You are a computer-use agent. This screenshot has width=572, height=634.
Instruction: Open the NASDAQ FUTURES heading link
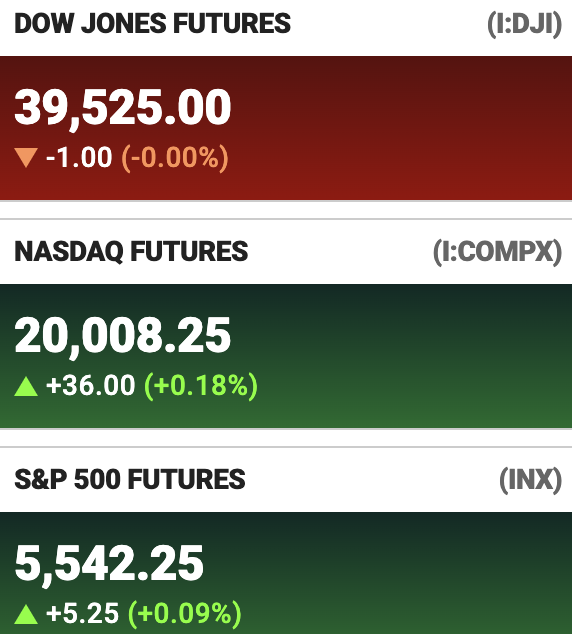(131, 251)
